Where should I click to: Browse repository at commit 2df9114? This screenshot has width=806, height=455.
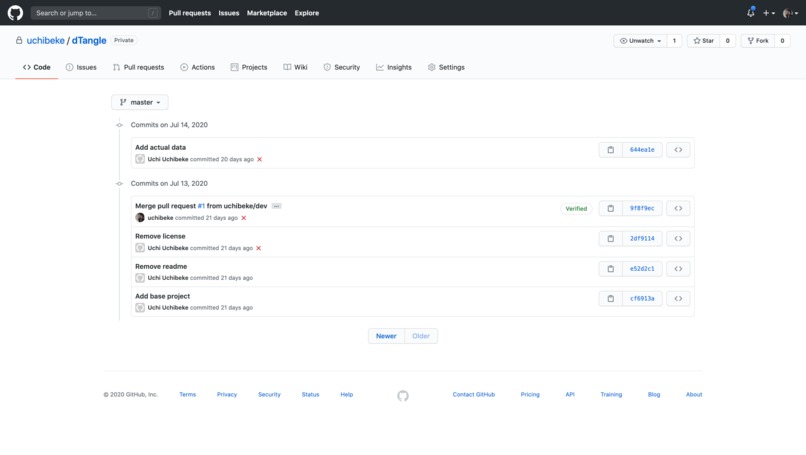tap(678, 239)
